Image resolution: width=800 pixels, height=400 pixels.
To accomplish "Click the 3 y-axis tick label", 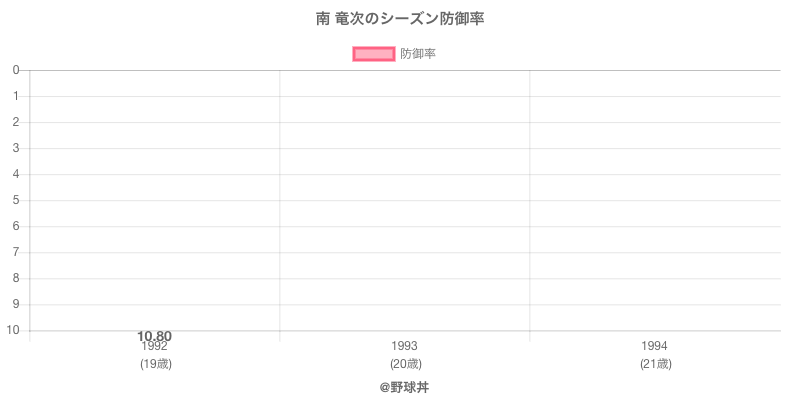I will click(17, 148).
